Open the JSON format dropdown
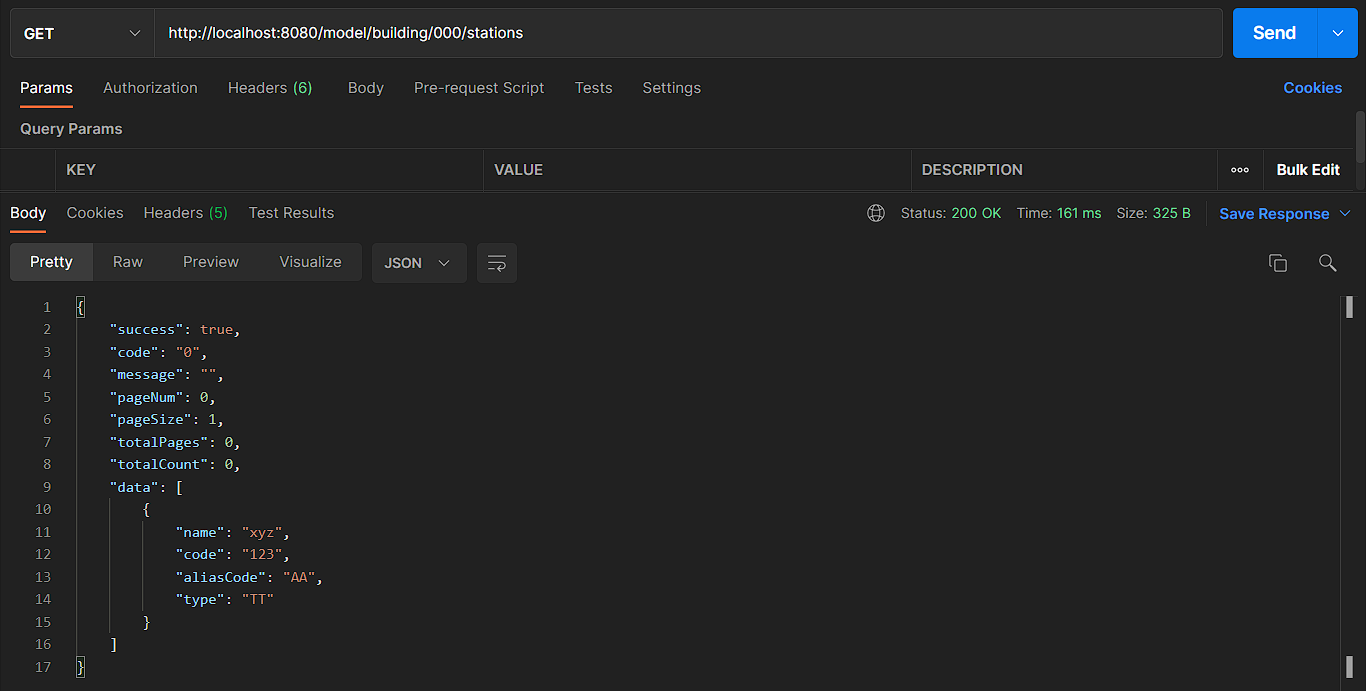 coord(418,262)
